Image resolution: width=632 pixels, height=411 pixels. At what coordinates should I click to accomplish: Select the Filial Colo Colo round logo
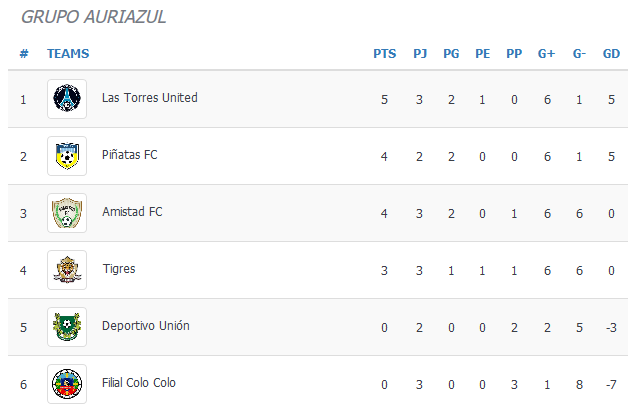pyautogui.click(x=67, y=384)
